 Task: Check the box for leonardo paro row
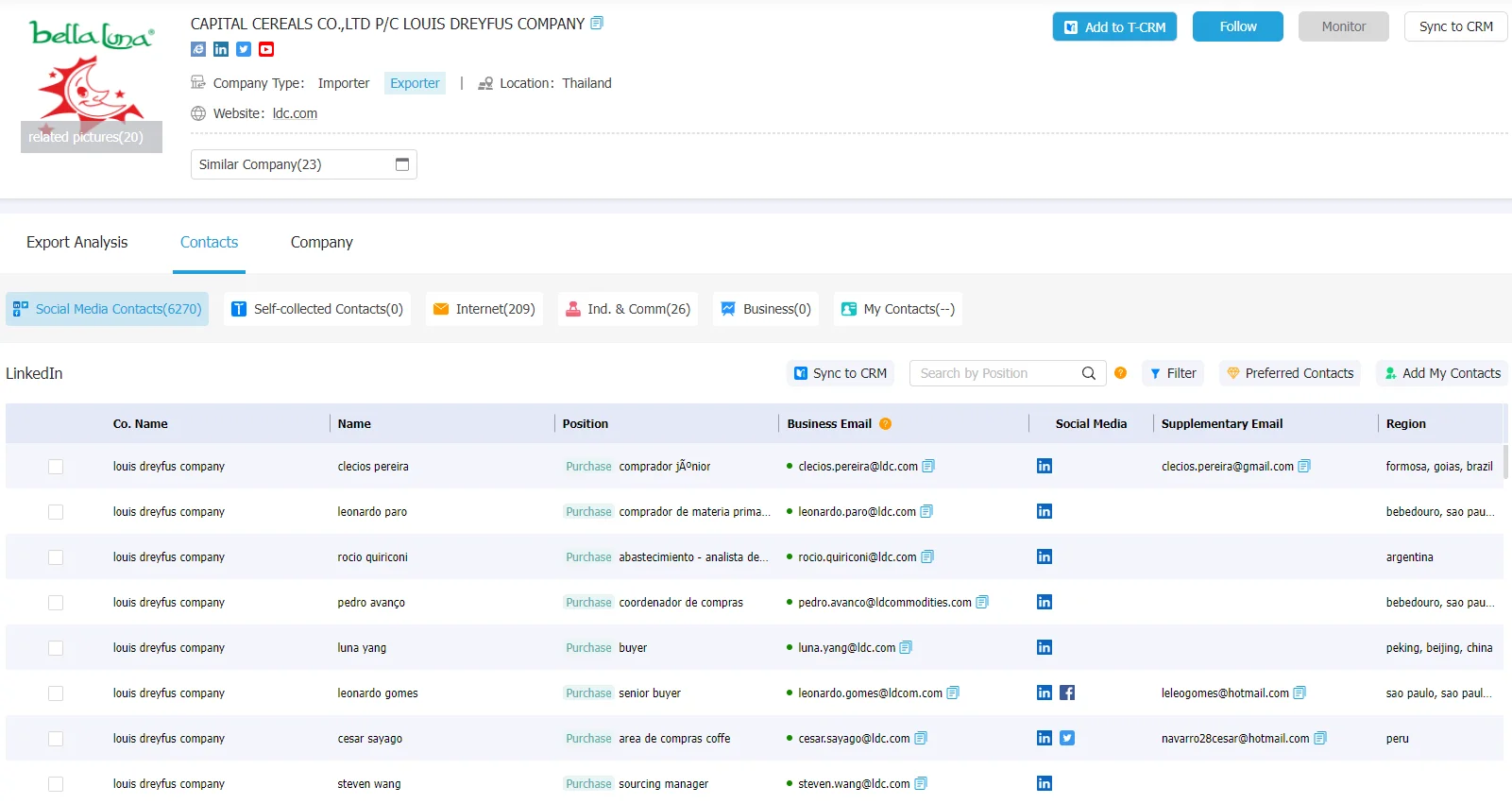[56, 512]
